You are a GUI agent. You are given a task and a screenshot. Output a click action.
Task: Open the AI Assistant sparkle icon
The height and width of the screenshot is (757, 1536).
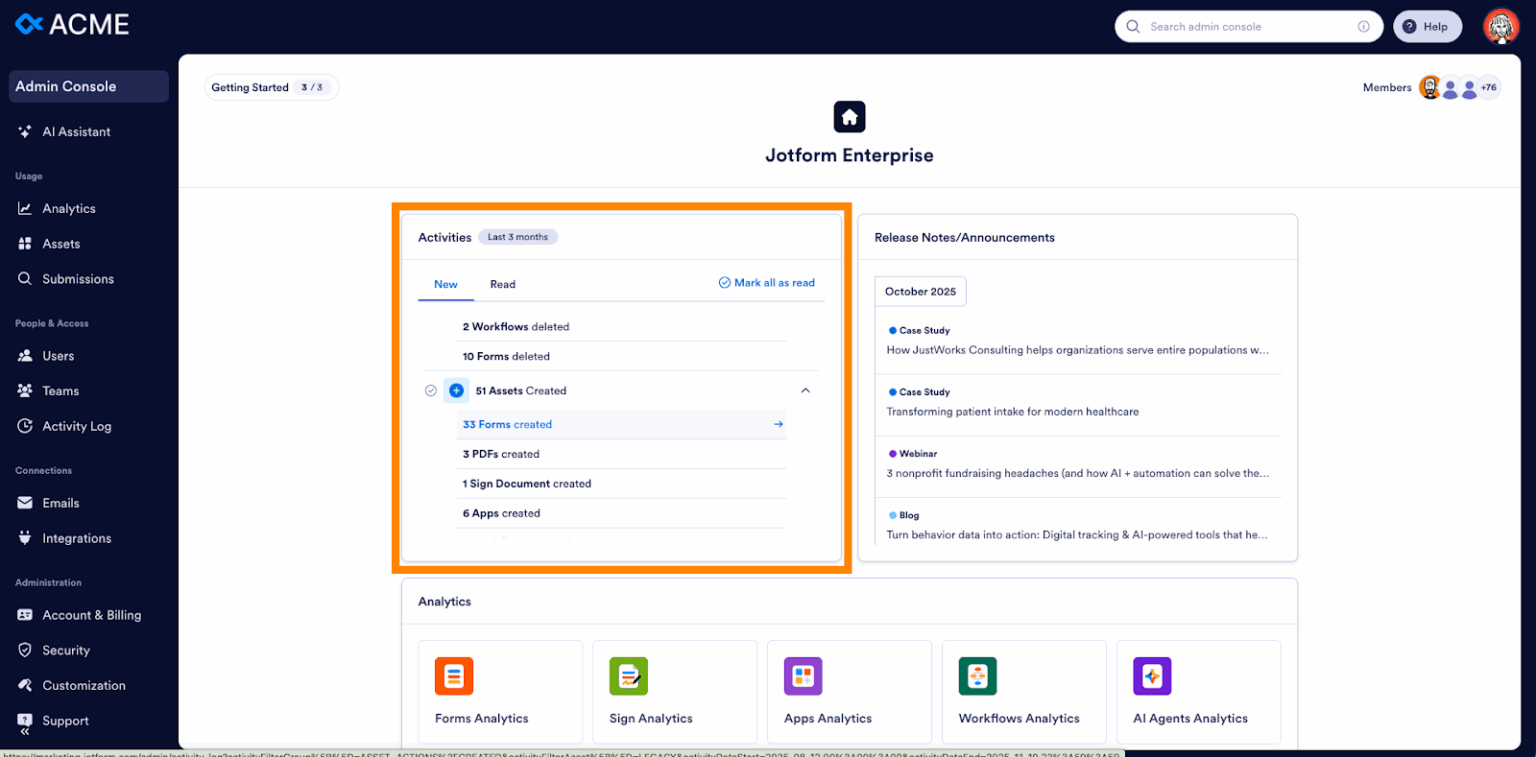pos(25,132)
